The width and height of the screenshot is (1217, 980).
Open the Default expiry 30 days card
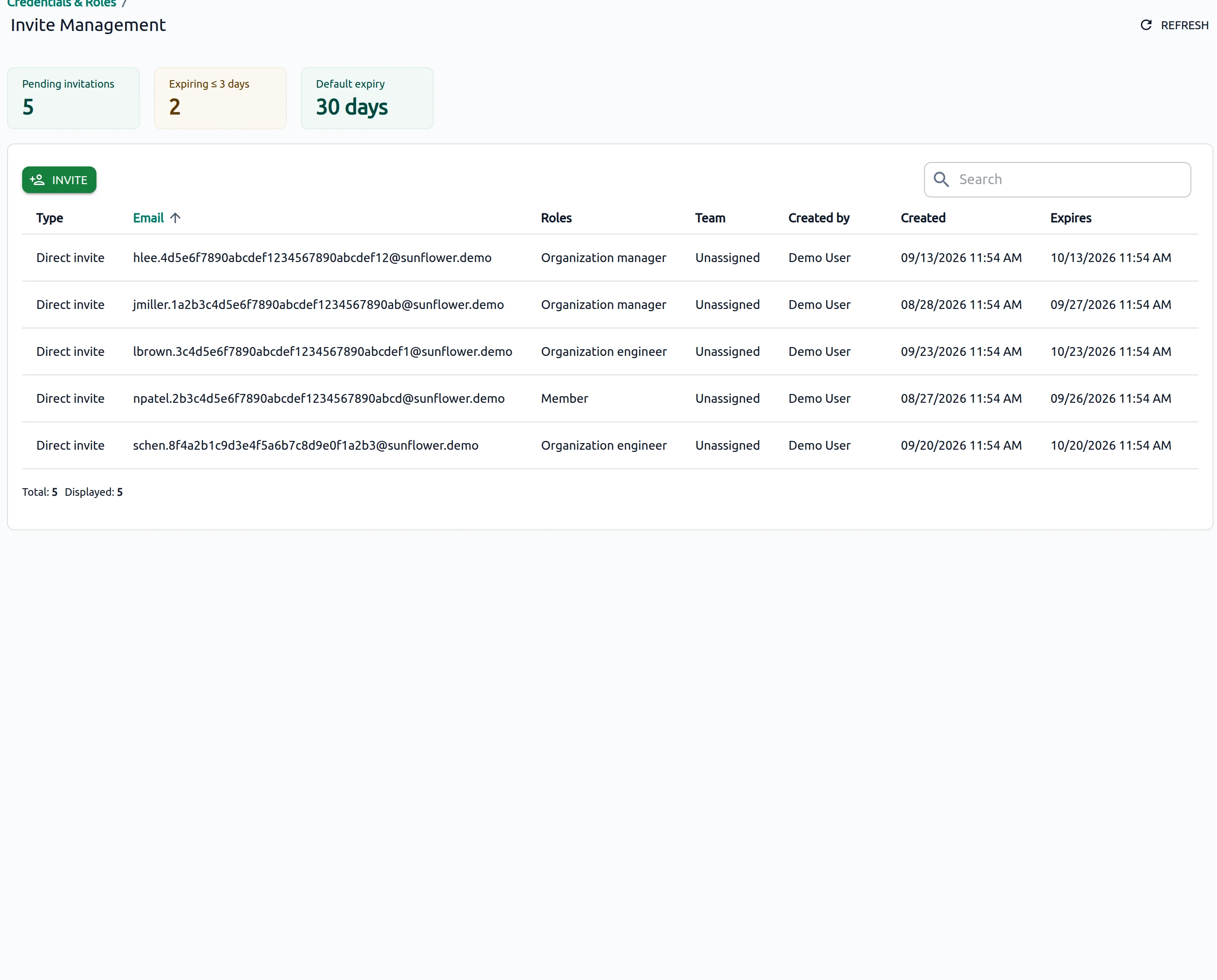tap(367, 98)
